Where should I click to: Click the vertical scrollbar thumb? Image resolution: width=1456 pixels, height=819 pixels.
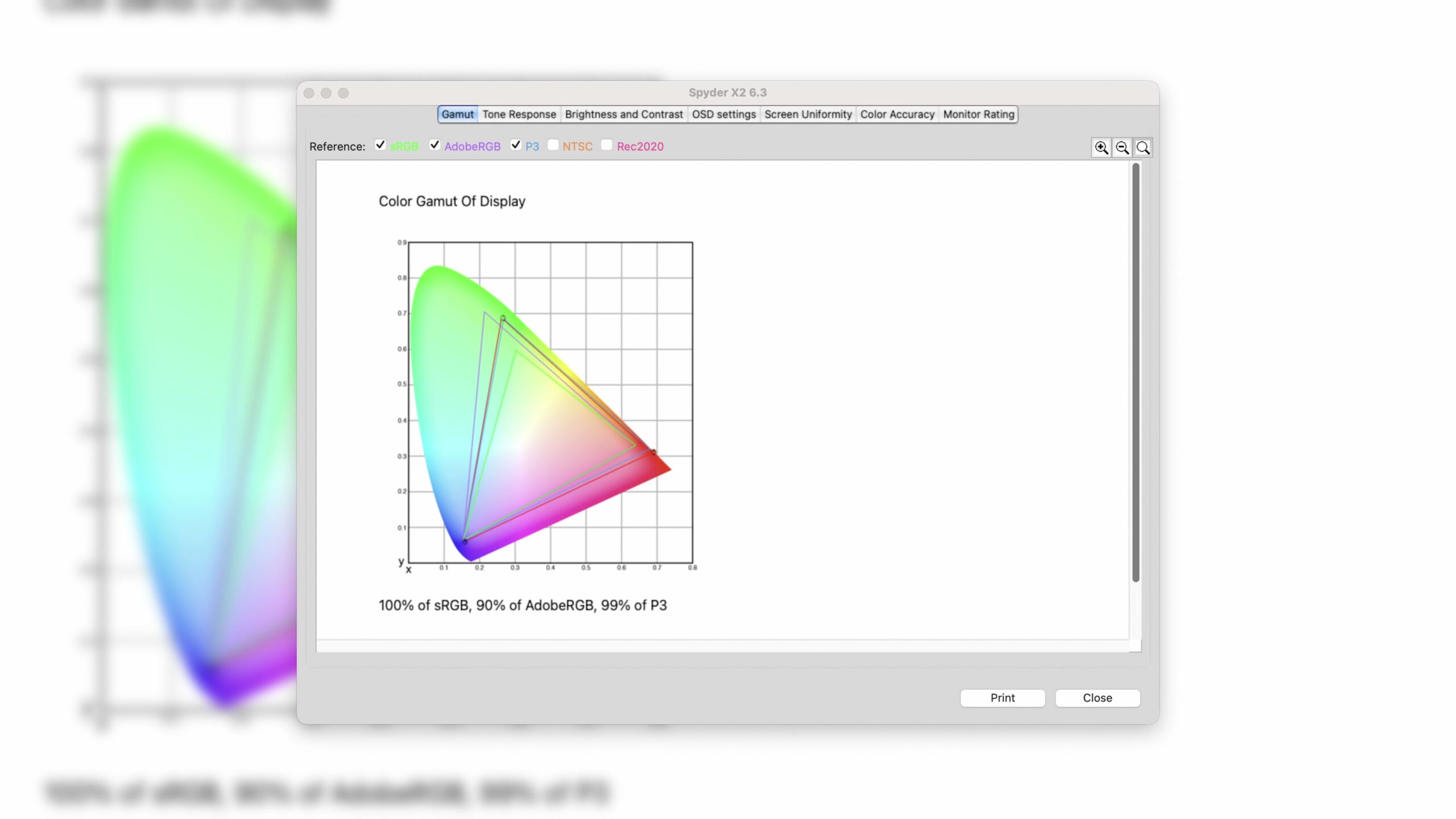coord(1135,373)
